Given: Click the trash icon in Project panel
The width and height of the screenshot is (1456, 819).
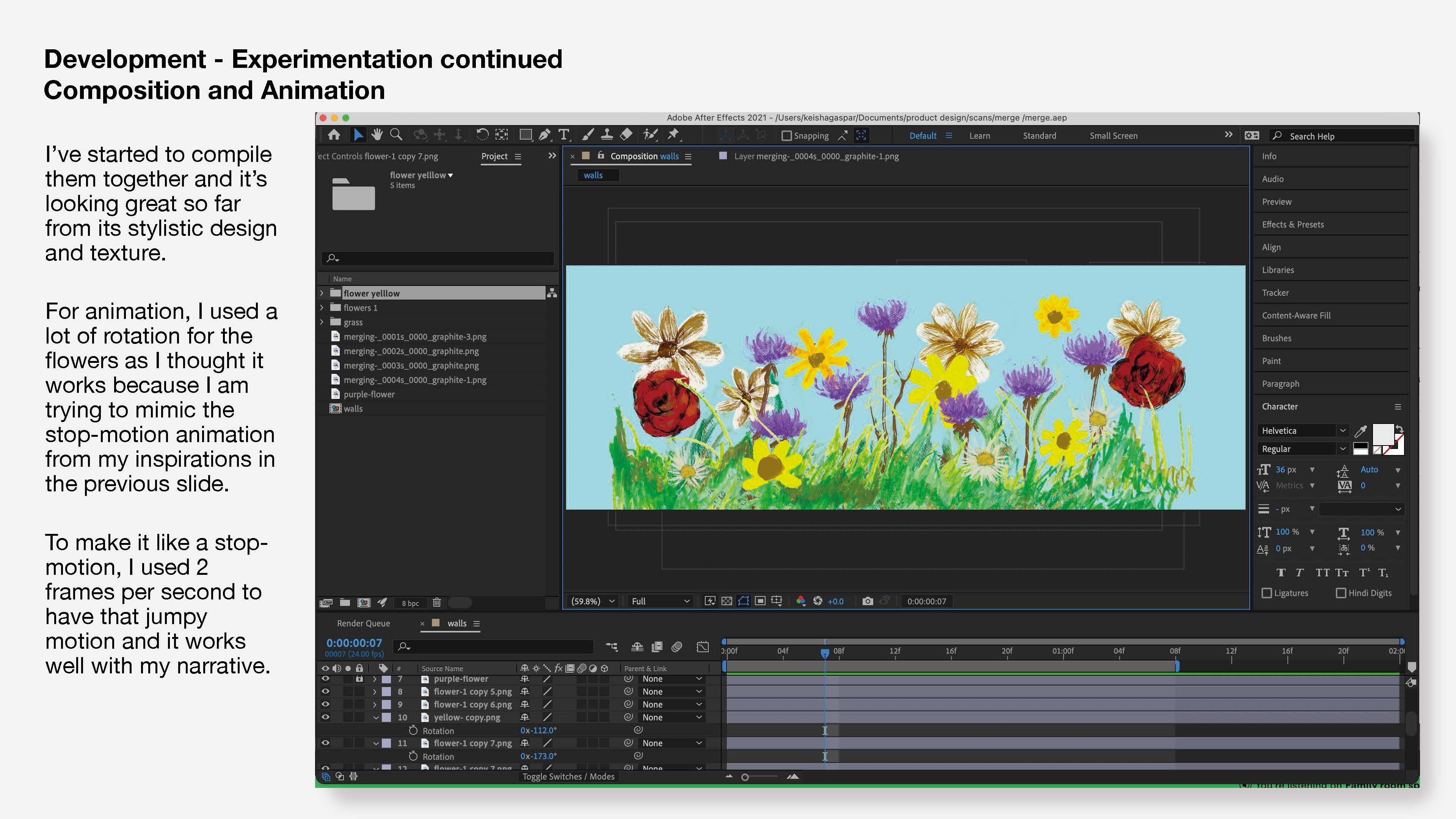Looking at the screenshot, I should tap(436, 602).
